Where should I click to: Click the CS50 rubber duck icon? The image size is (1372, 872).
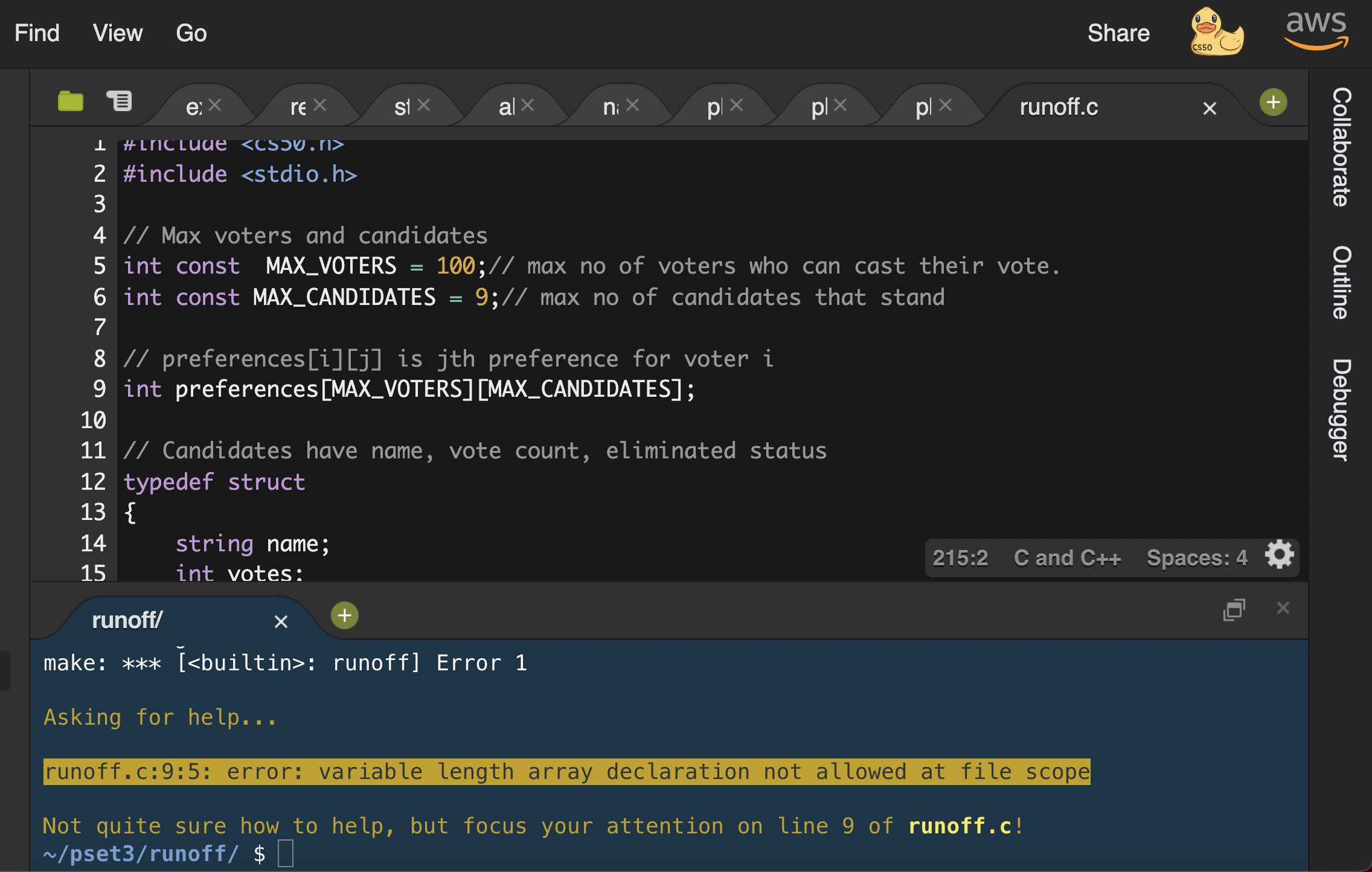click(1216, 31)
